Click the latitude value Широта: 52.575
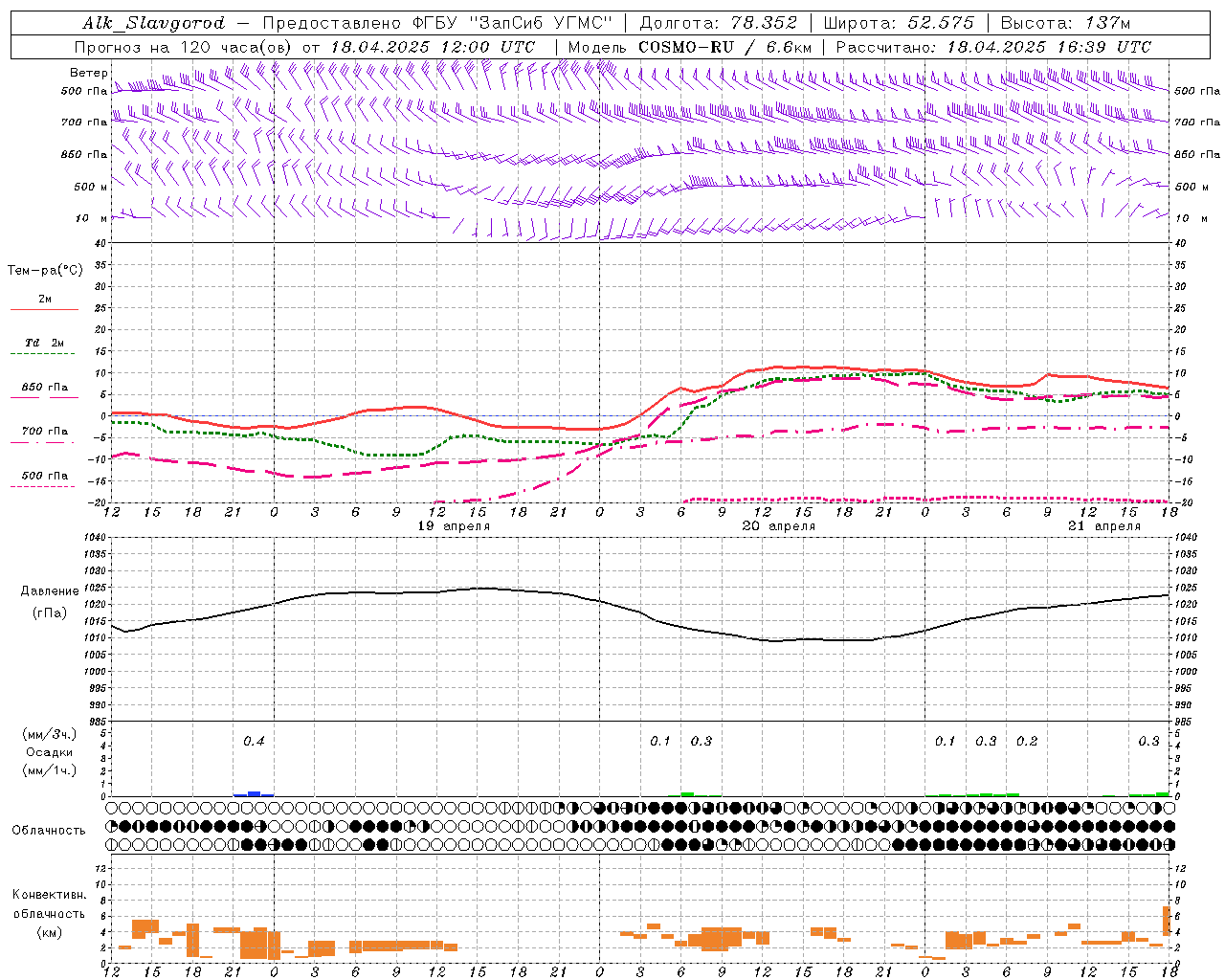1225x980 pixels. tap(899, 23)
